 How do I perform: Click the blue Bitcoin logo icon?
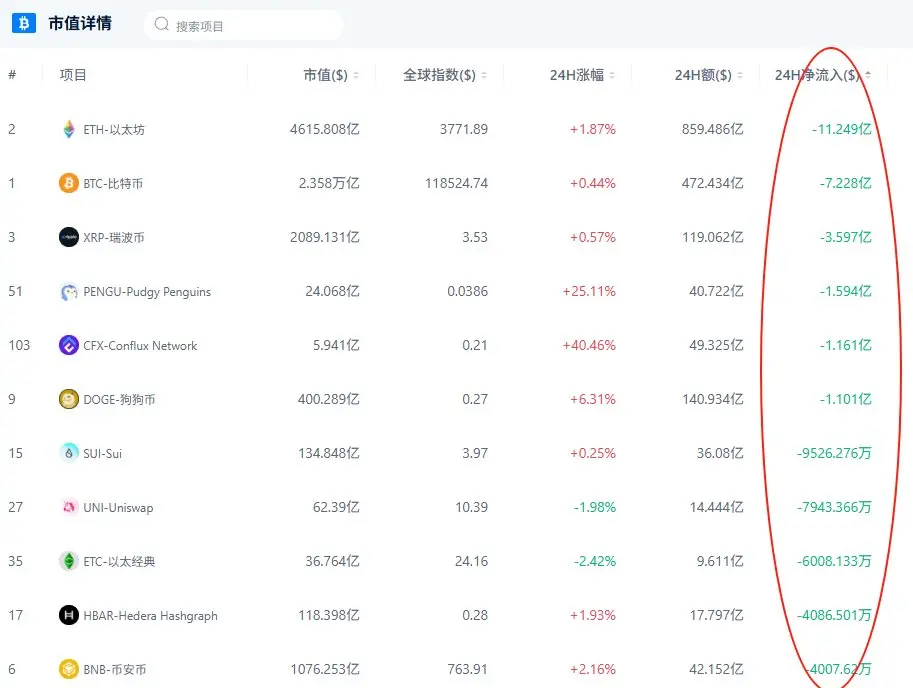24,23
